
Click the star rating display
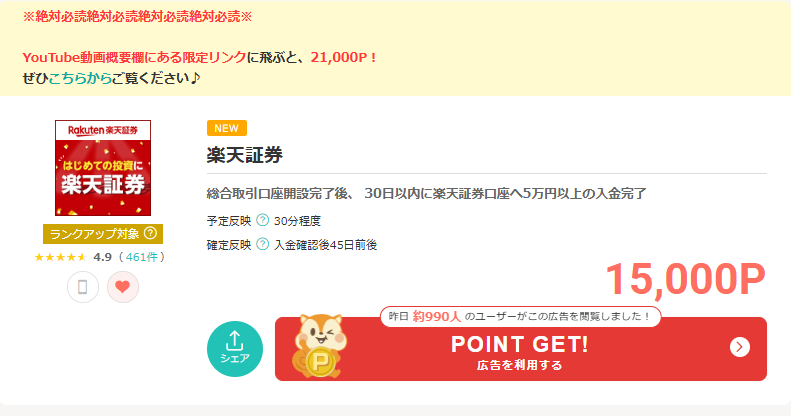point(61,257)
